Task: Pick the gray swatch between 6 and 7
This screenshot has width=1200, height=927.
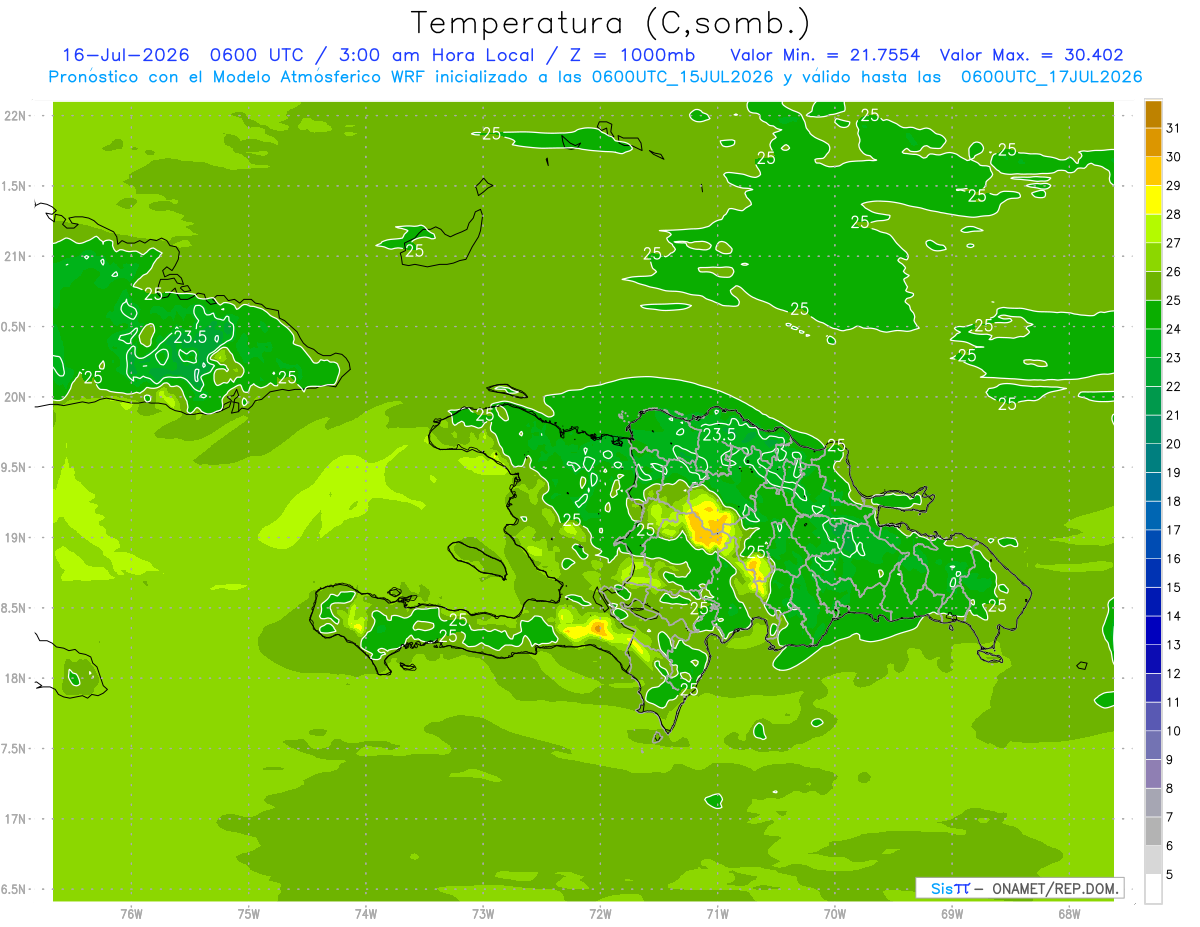Action: (1153, 832)
